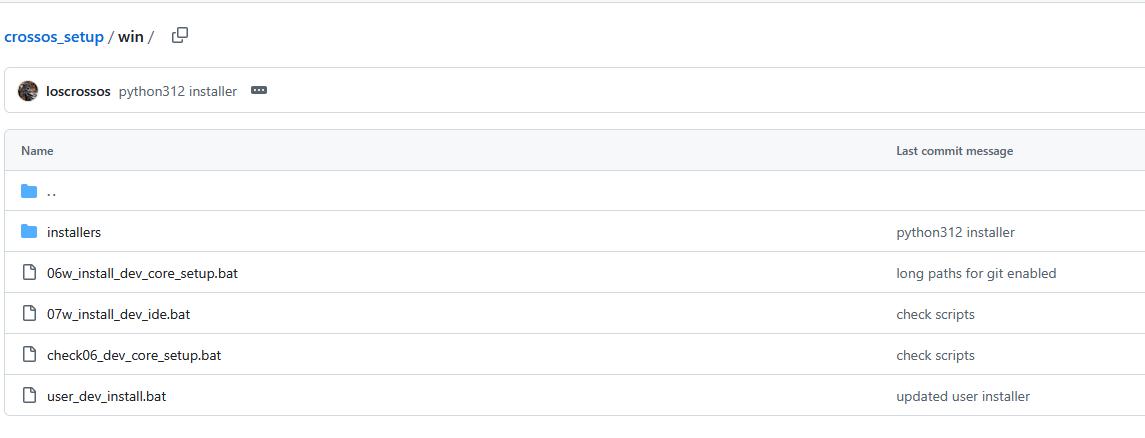This screenshot has width=1145, height=438.
Task: Open 06w_install_dev_core_setup.bat file
Action: pyautogui.click(x=142, y=273)
